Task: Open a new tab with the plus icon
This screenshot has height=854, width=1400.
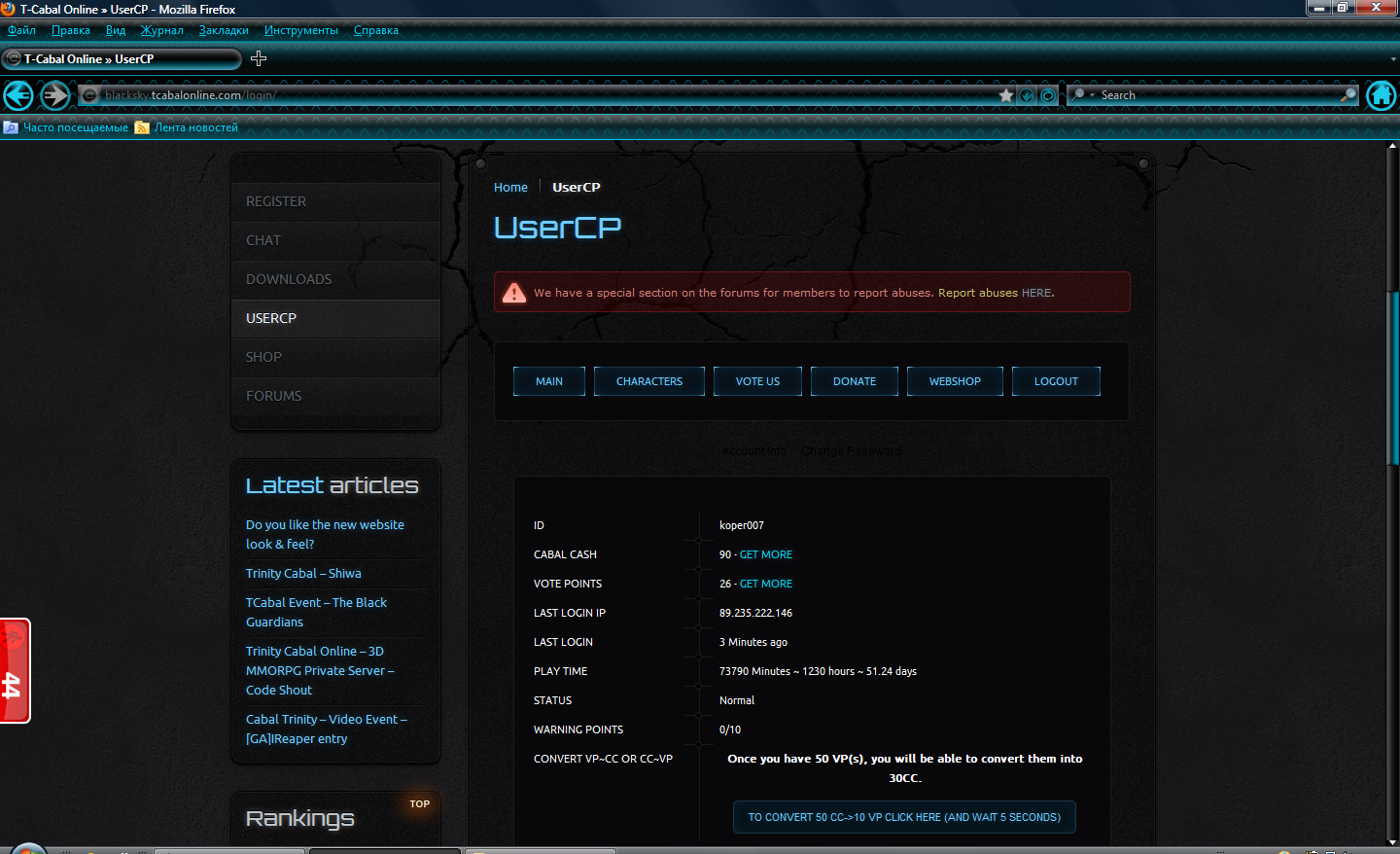Action: pyautogui.click(x=259, y=58)
